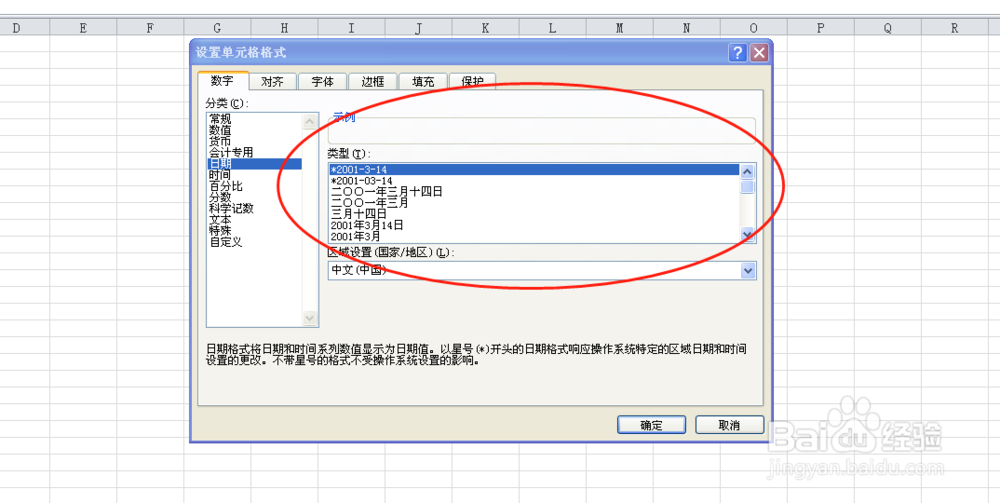1000x503 pixels.
Task: Select type 2001年3月
Action: (x=534, y=237)
